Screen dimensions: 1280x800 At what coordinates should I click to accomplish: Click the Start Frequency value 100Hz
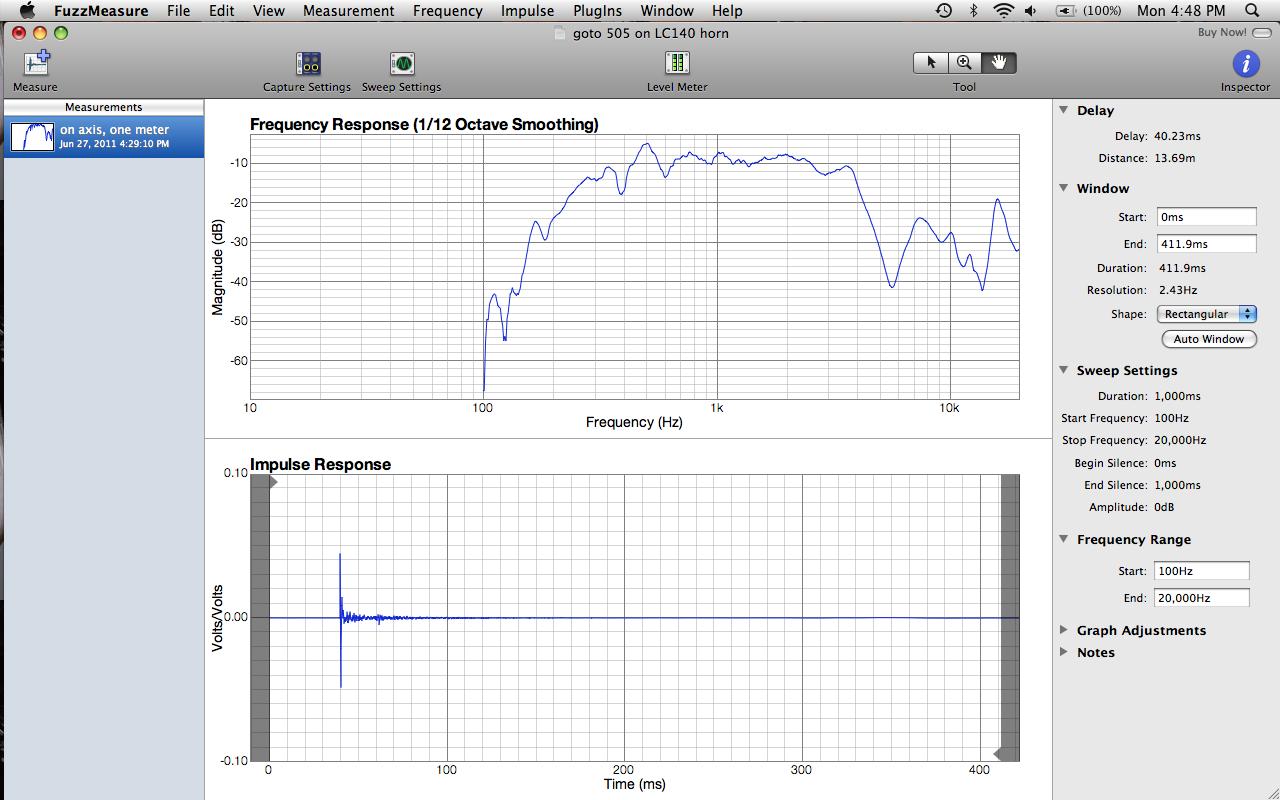1171,418
